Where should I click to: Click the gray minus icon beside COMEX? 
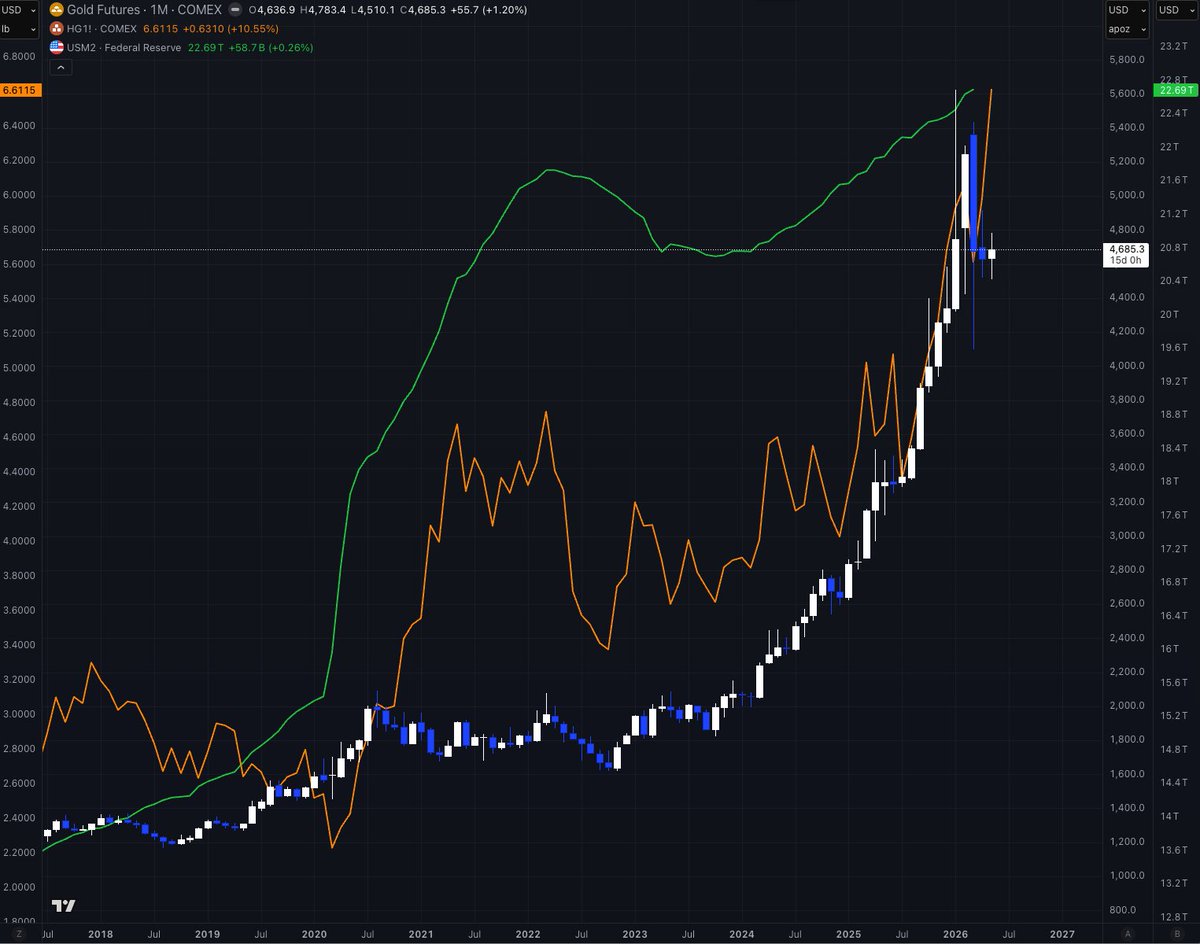pyautogui.click(x=234, y=10)
